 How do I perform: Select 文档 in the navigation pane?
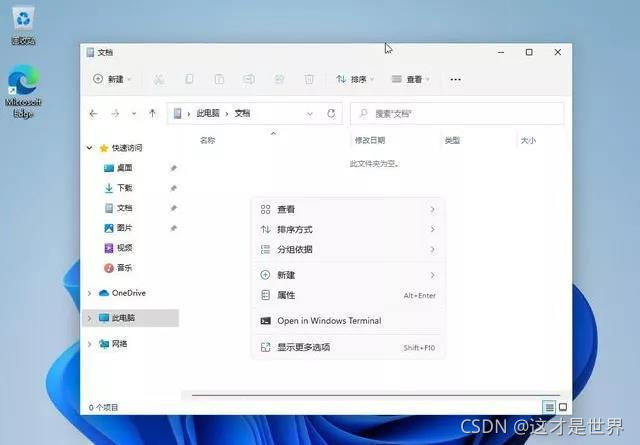pyautogui.click(x=124, y=208)
